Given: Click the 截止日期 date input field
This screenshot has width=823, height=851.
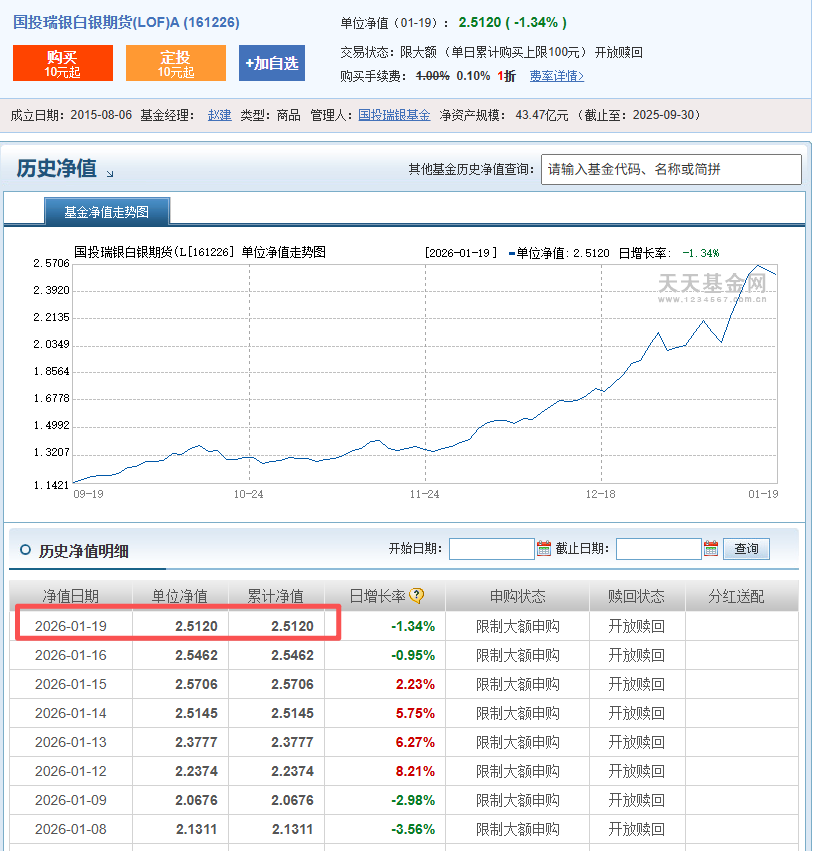Looking at the screenshot, I should coord(658,549).
